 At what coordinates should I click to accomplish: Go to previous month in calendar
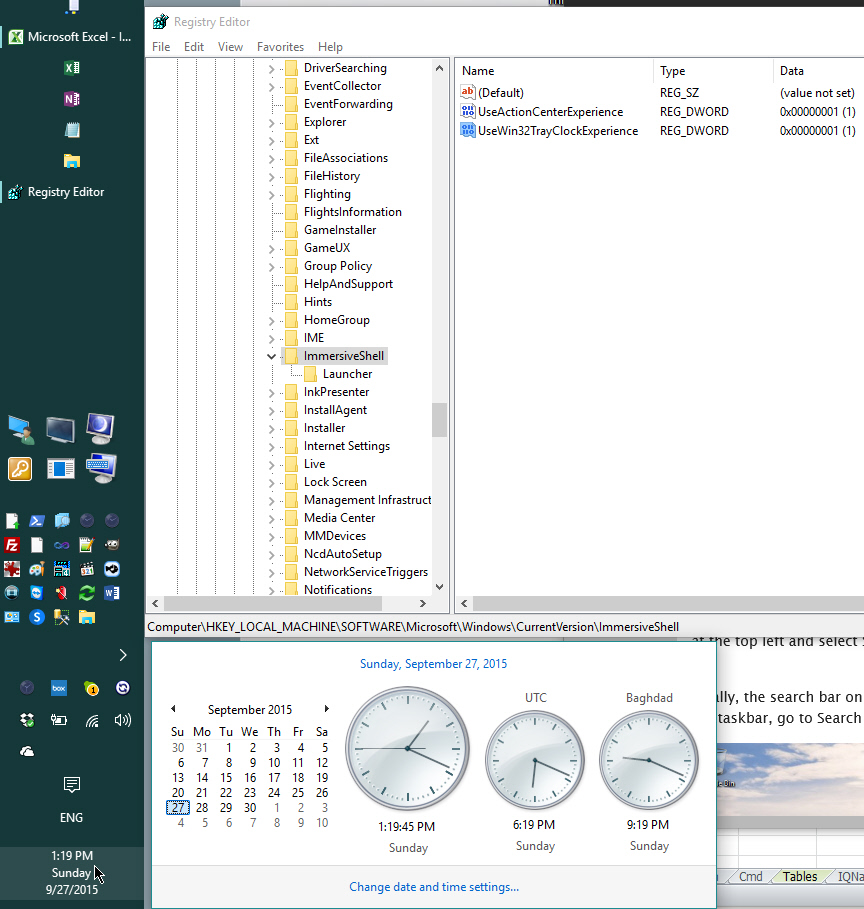(173, 709)
